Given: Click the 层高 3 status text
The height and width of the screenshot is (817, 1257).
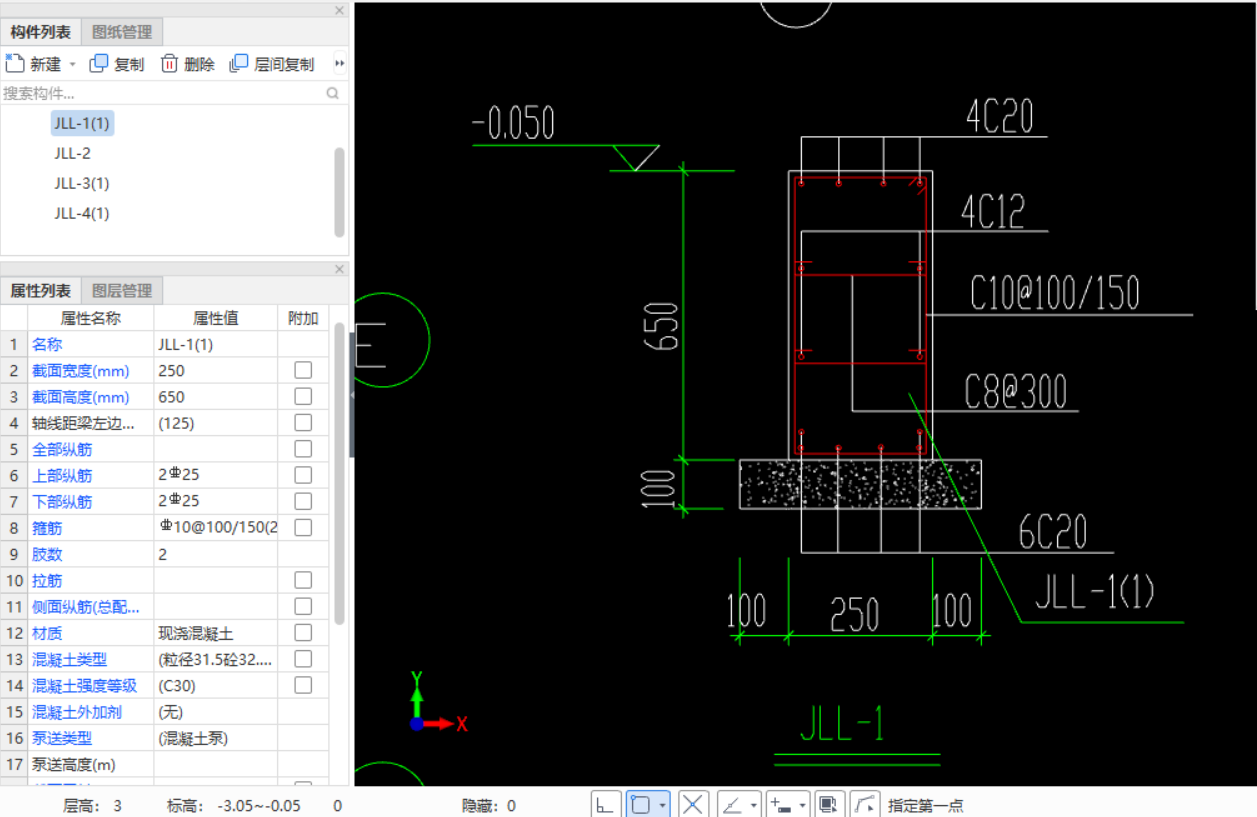Looking at the screenshot, I should [x=92, y=805].
